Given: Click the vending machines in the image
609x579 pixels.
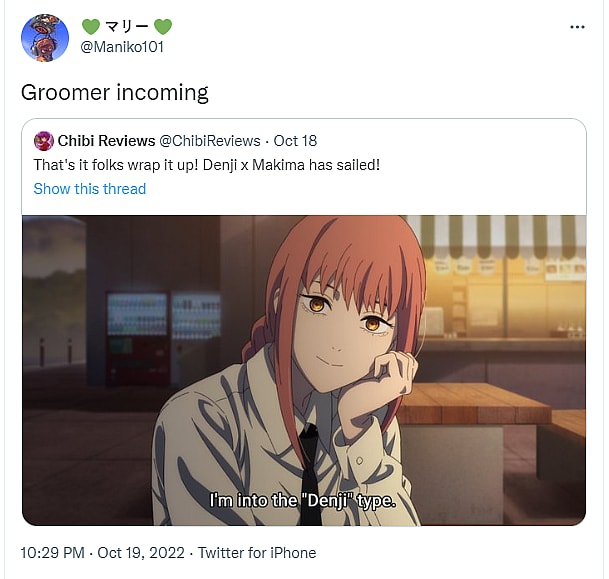Looking at the screenshot, I should pyautogui.click(x=164, y=338).
